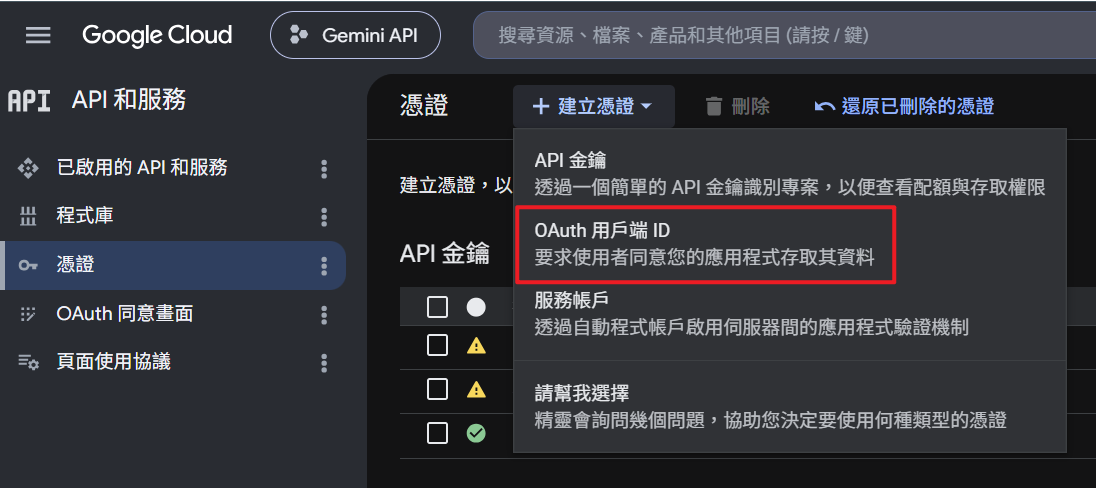Open 頁面使用協議 in the sidebar
1096x488 pixels.
113,361
